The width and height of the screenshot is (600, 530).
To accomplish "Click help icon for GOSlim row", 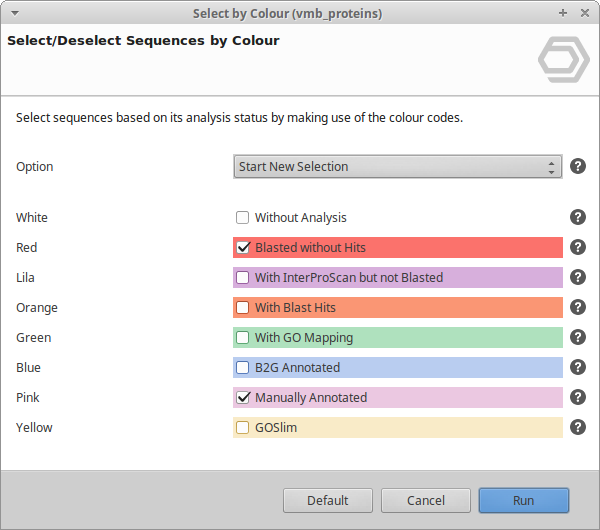I will [x=578, y=427].
